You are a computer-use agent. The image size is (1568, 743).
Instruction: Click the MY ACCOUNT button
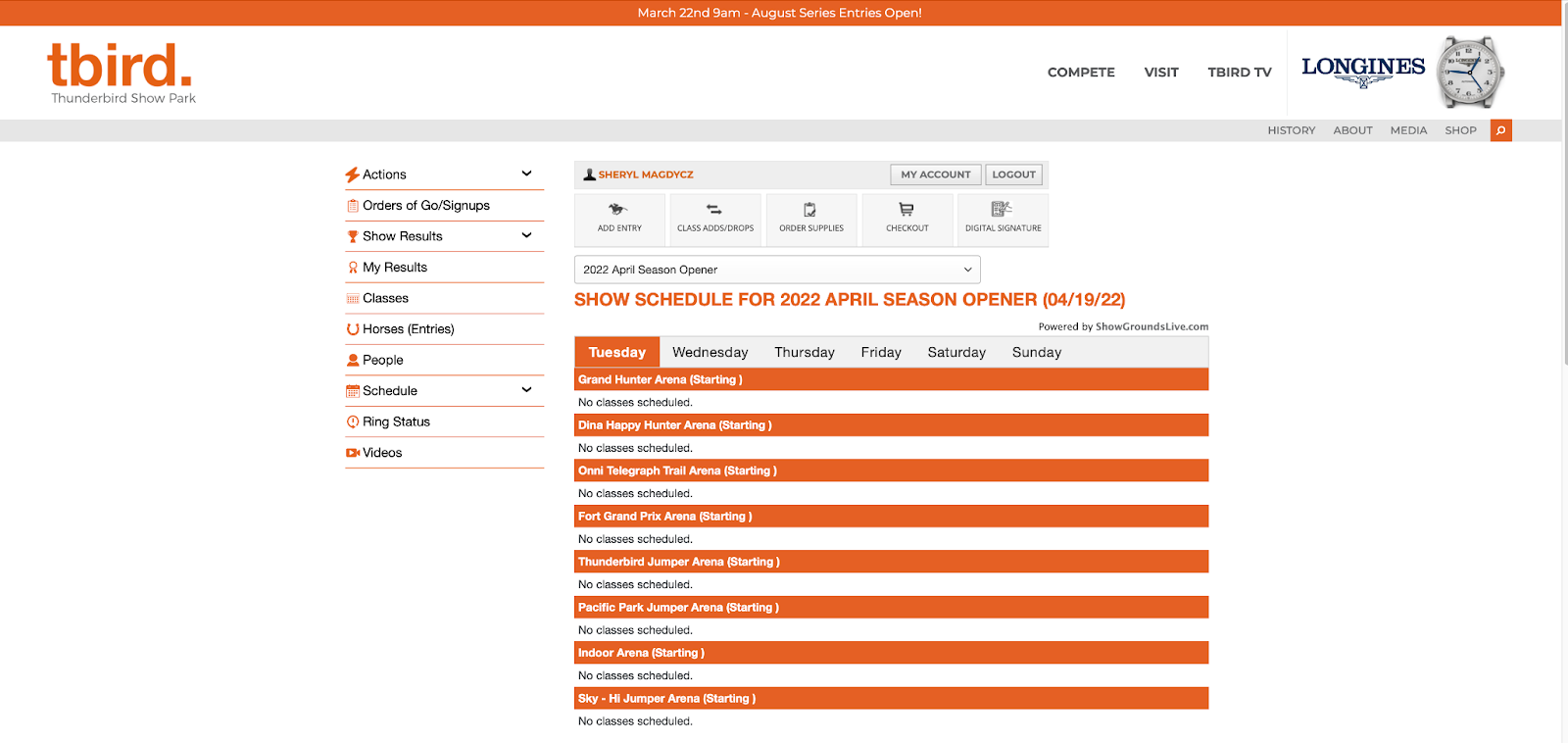[936, 174]
